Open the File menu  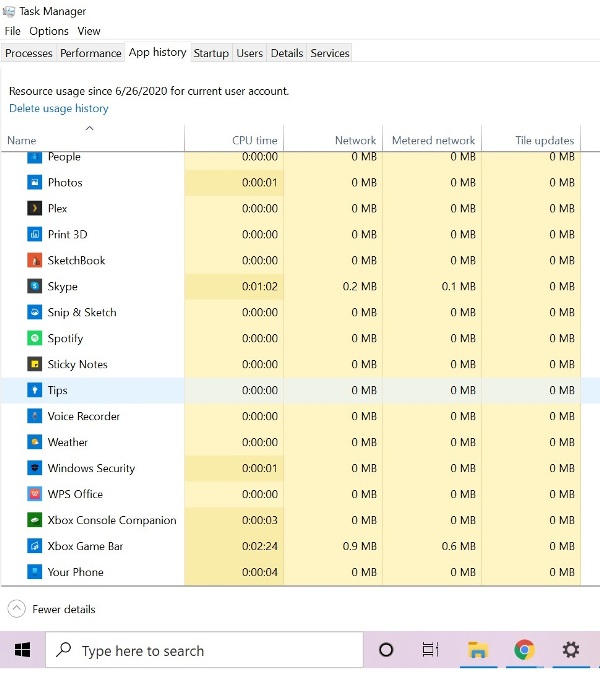click(x=13, y=31)
